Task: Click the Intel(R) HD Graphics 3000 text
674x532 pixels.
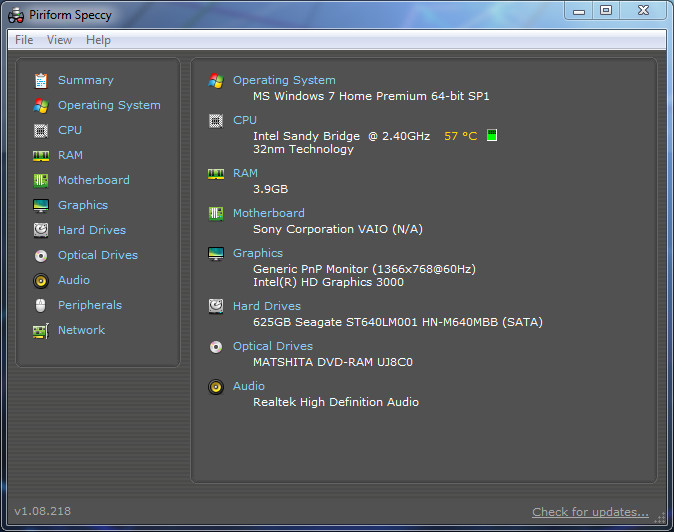Action: [x=328, y=282]
